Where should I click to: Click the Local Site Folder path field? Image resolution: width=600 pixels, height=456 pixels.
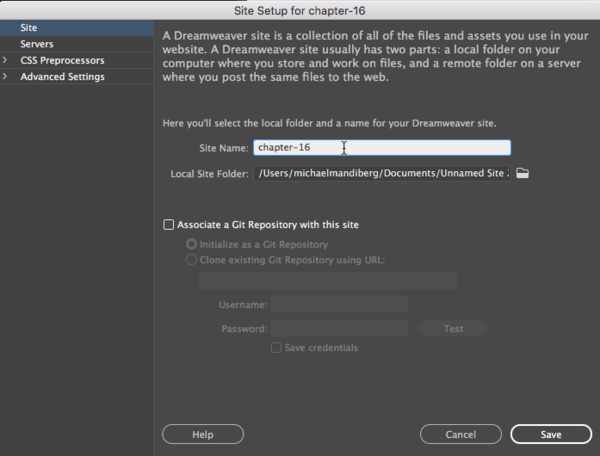click(x=381, y=174)
